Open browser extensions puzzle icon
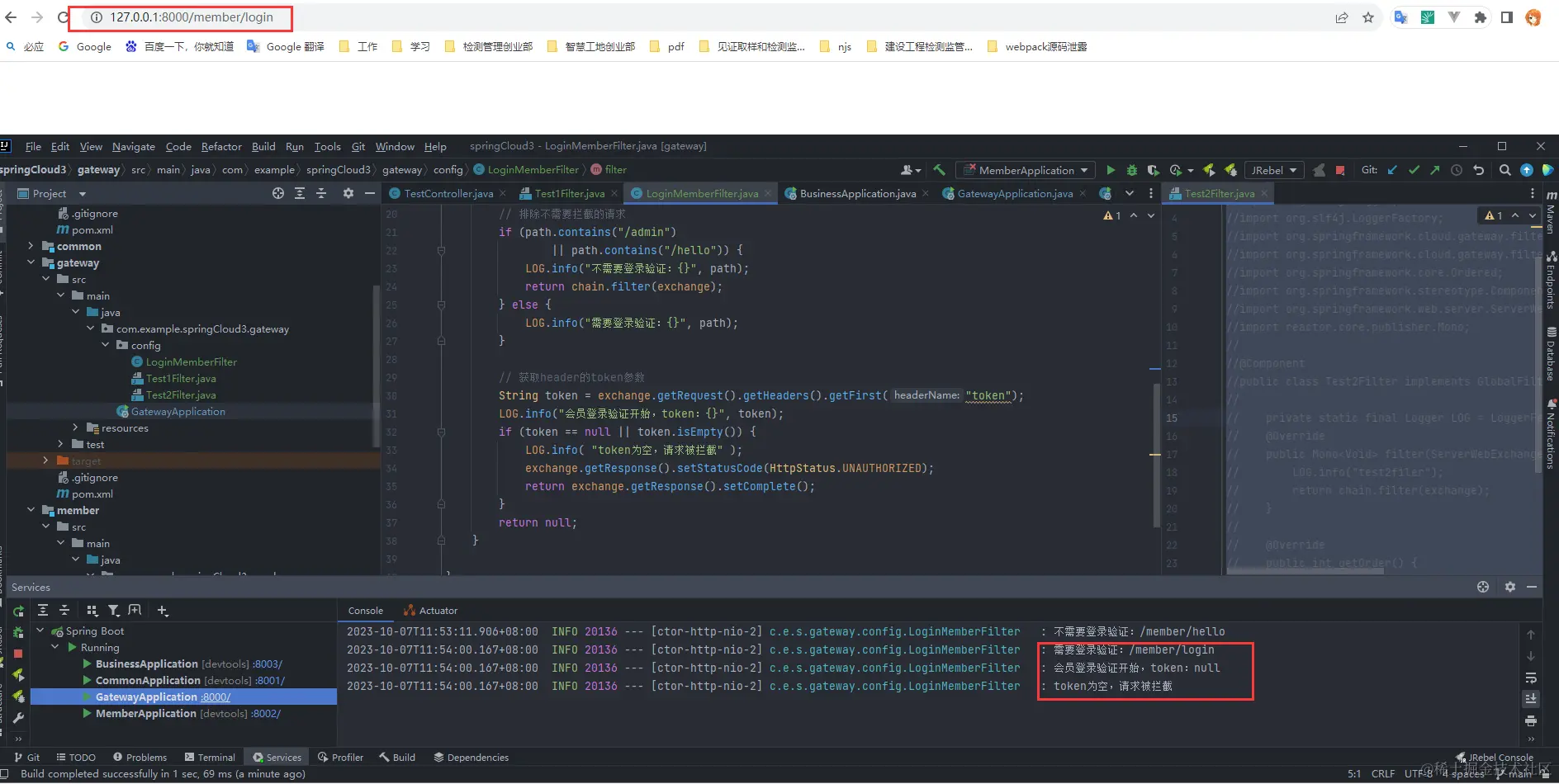1559x784 pixels. click(x=1481, y=17)
